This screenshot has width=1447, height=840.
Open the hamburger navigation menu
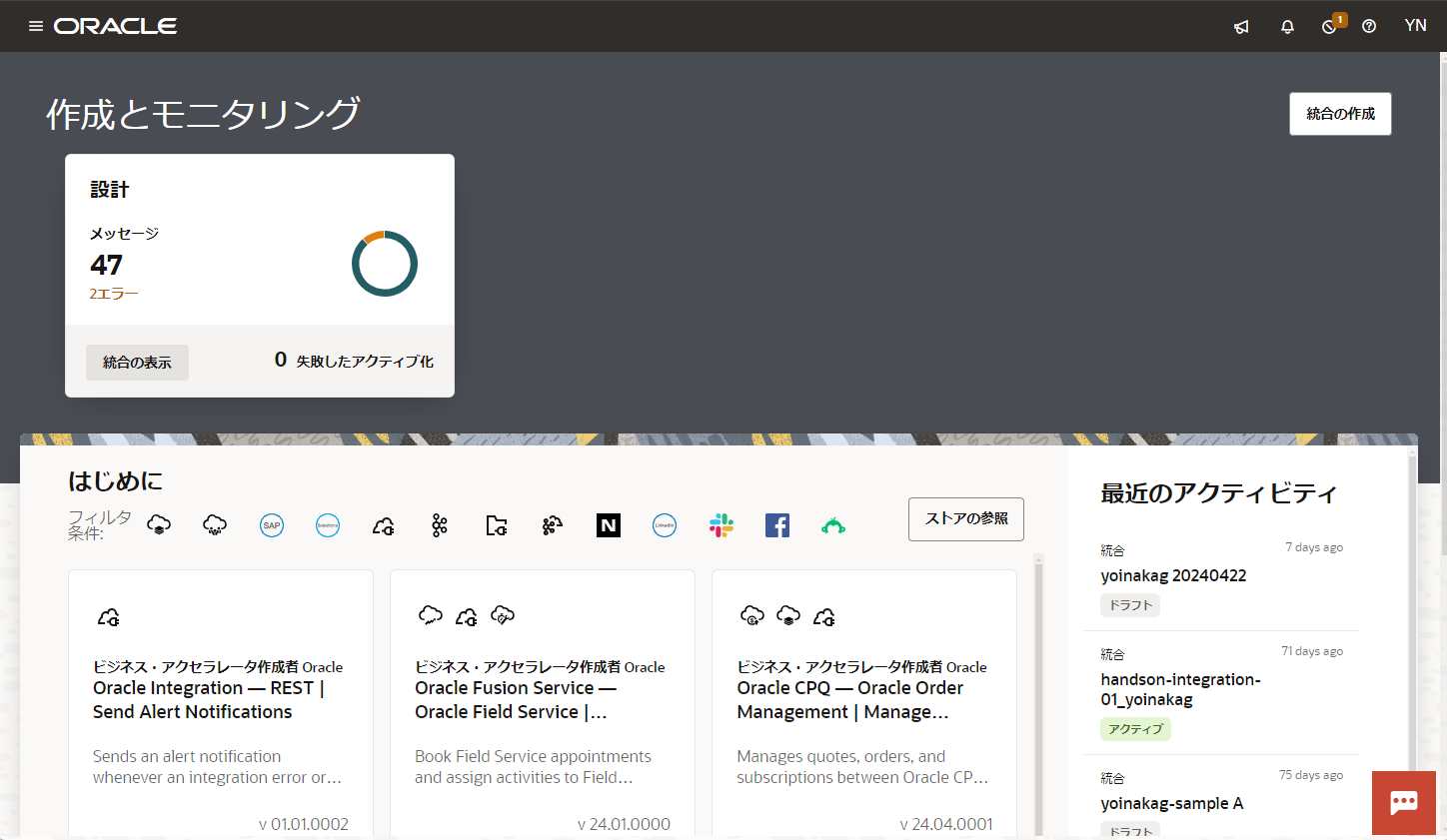(x=36, y=26)
